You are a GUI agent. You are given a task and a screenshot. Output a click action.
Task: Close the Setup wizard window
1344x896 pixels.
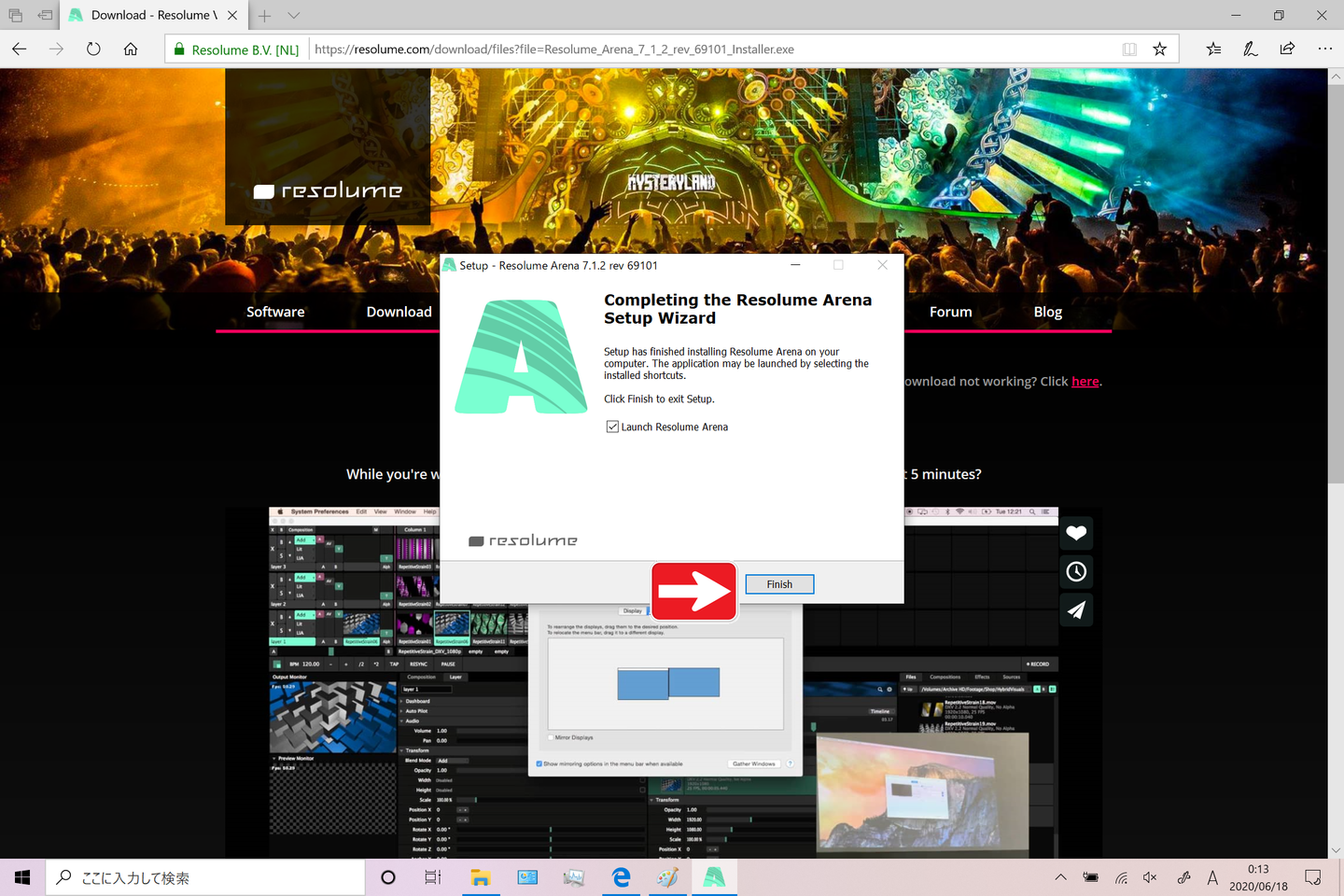click(x=882, y=265)
